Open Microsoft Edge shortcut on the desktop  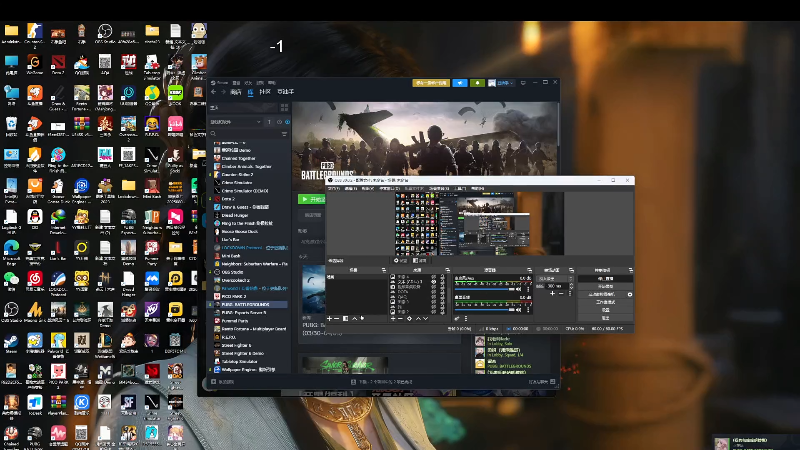tap(11, 252)
